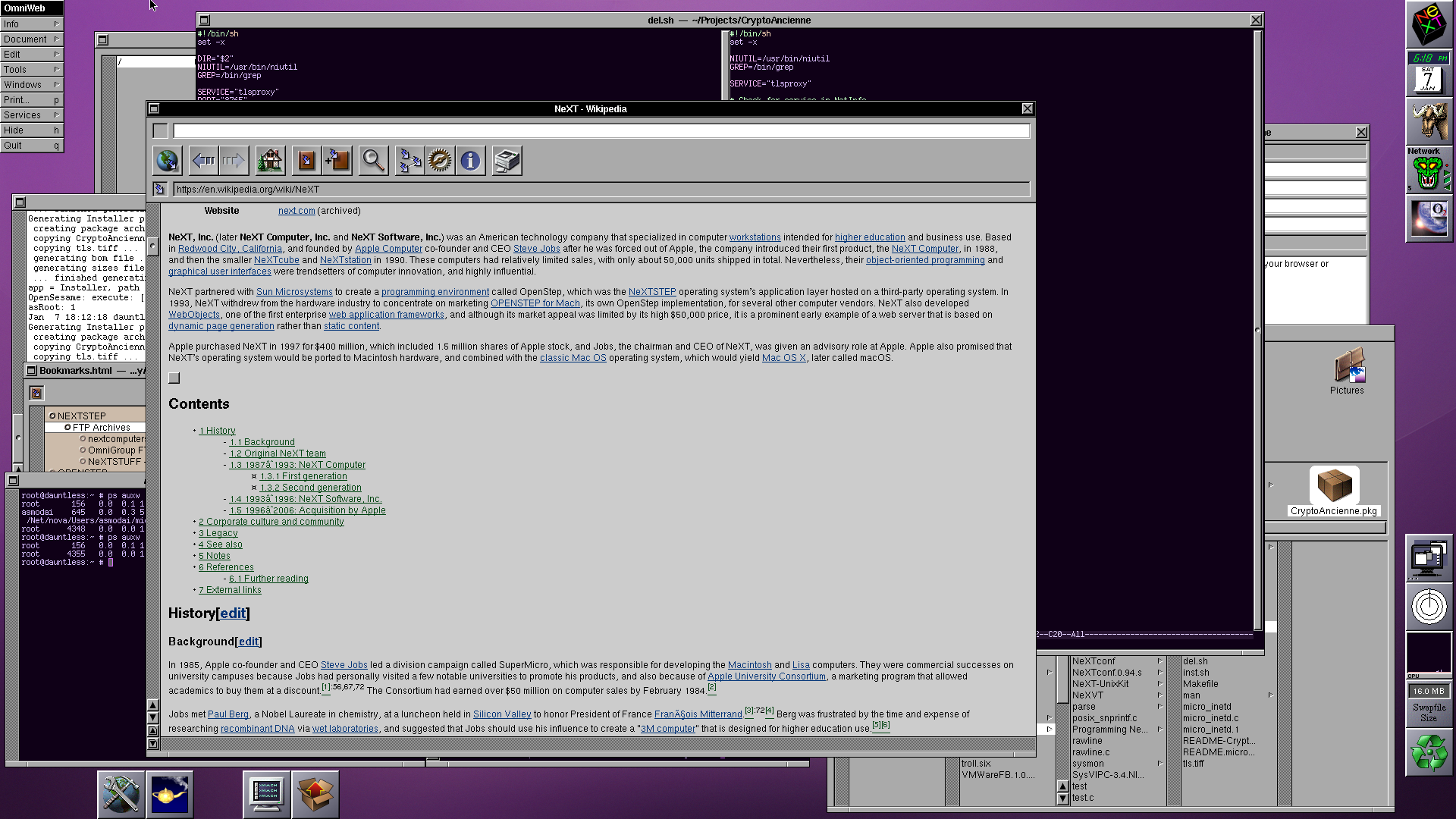This screenshot has height=819, width=1456.
Task: Click the globe open-location icon
Action: [x=167, y=161]
